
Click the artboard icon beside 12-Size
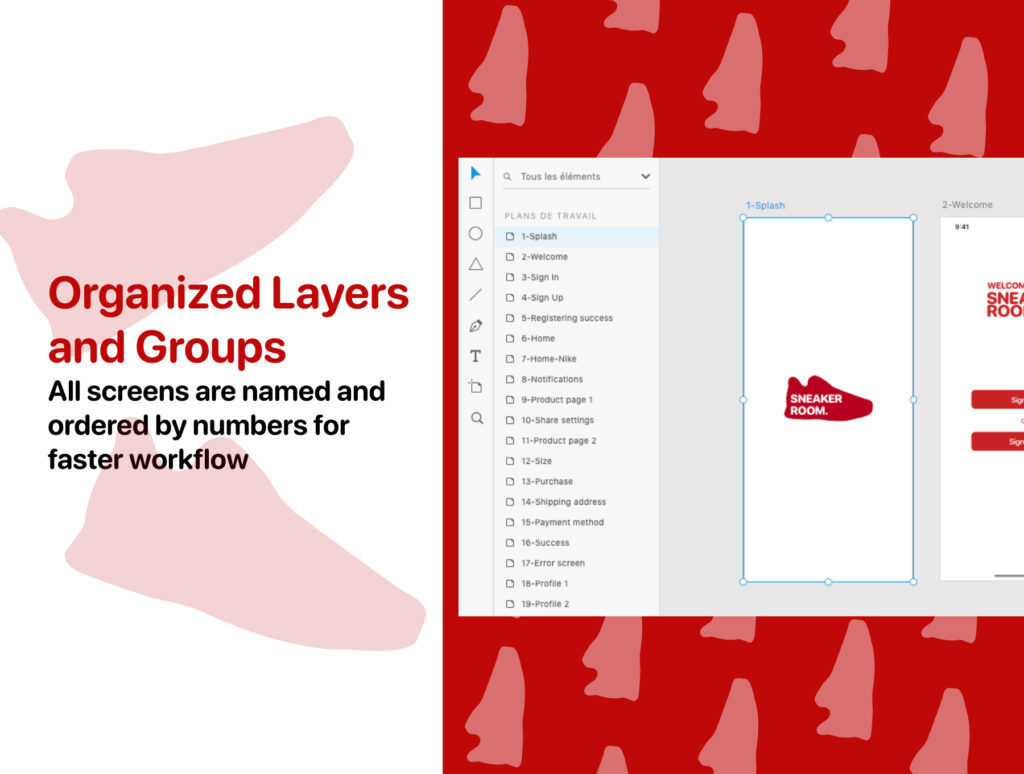pos(510,460)
